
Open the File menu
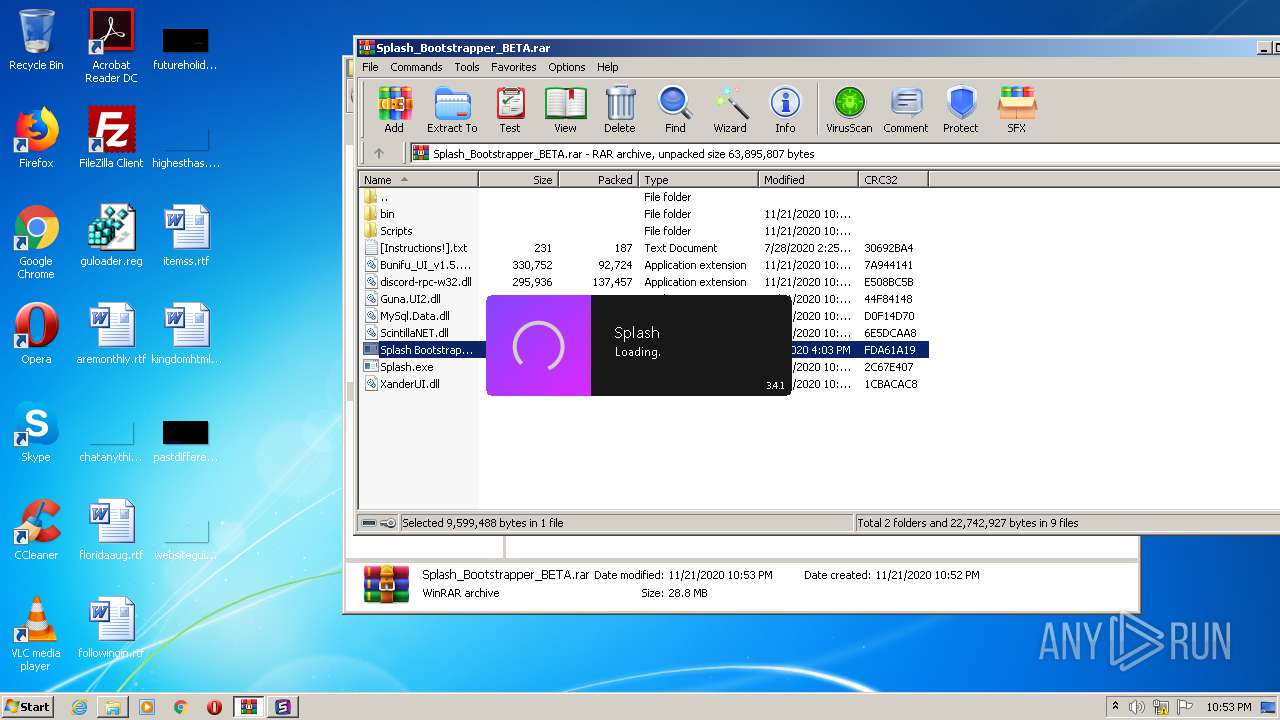[370, 67]
